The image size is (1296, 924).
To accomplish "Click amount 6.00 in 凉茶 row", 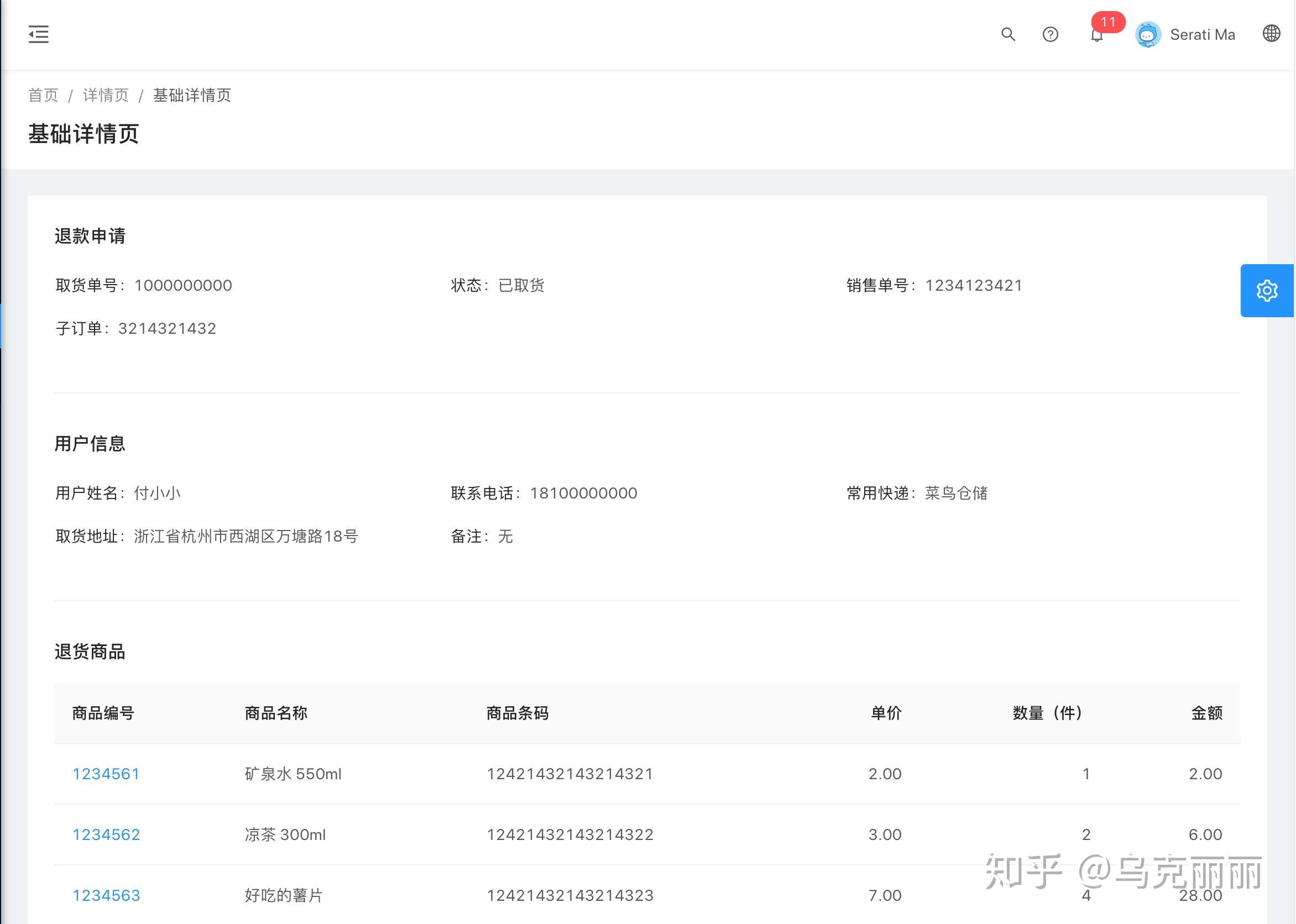I will click(1205, 834).
